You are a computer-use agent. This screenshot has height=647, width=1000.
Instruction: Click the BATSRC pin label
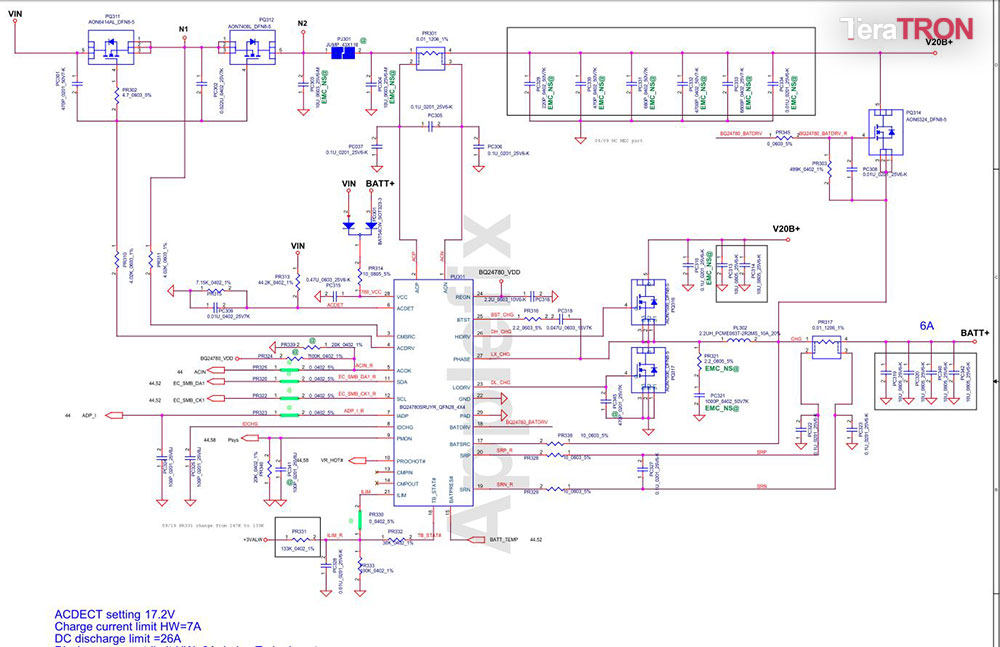tap(460, 444)
